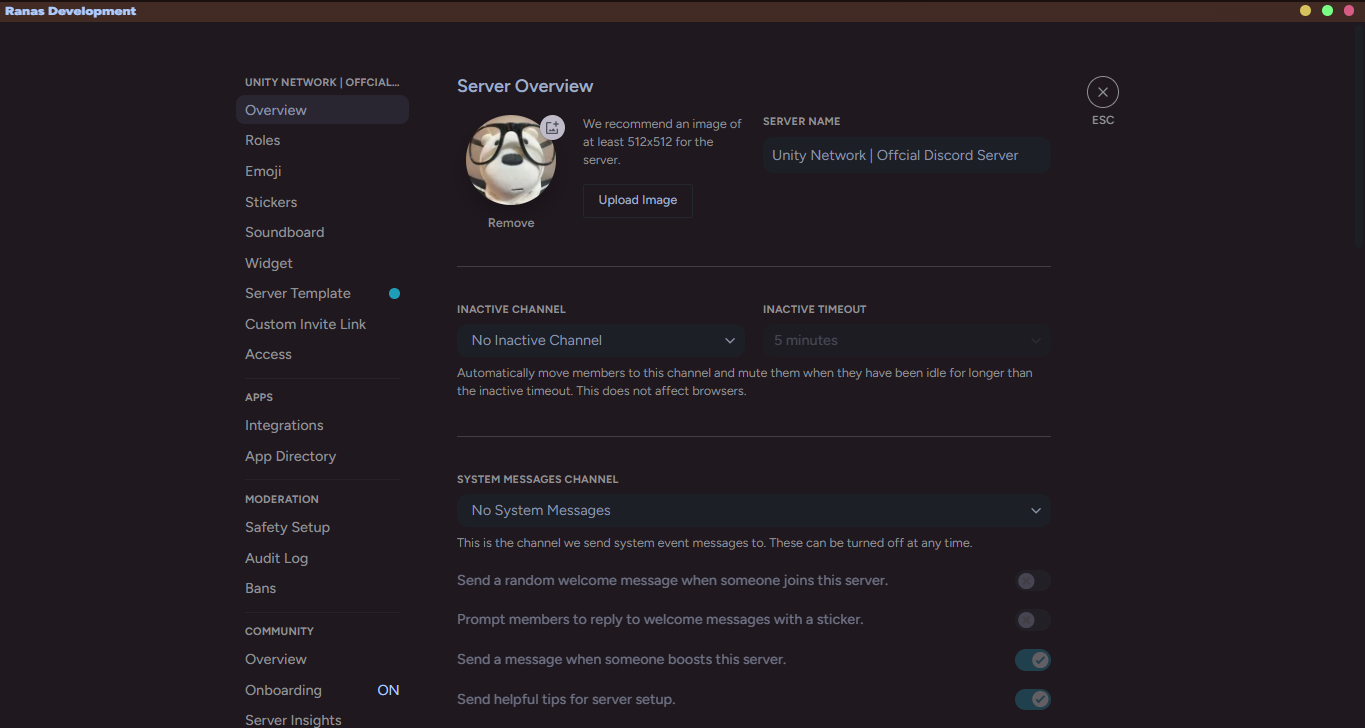Click the yellow window control dot

click(1305, 11)
